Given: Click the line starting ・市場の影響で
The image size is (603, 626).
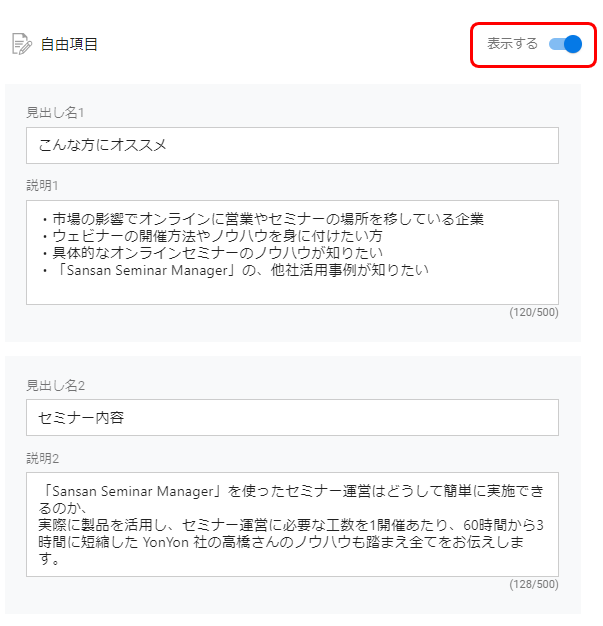Looking at the screenshot, I should 262,219.
